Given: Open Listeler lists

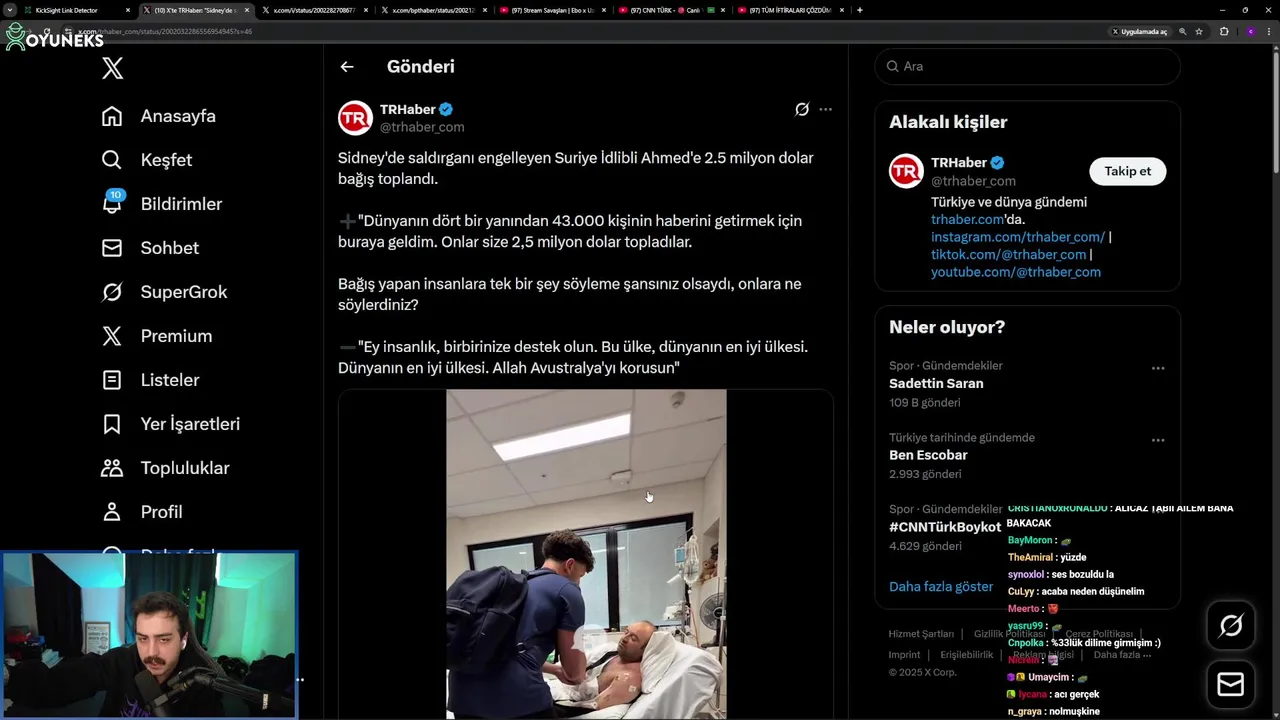Looking at the screenshot, I should click(150, 380).
